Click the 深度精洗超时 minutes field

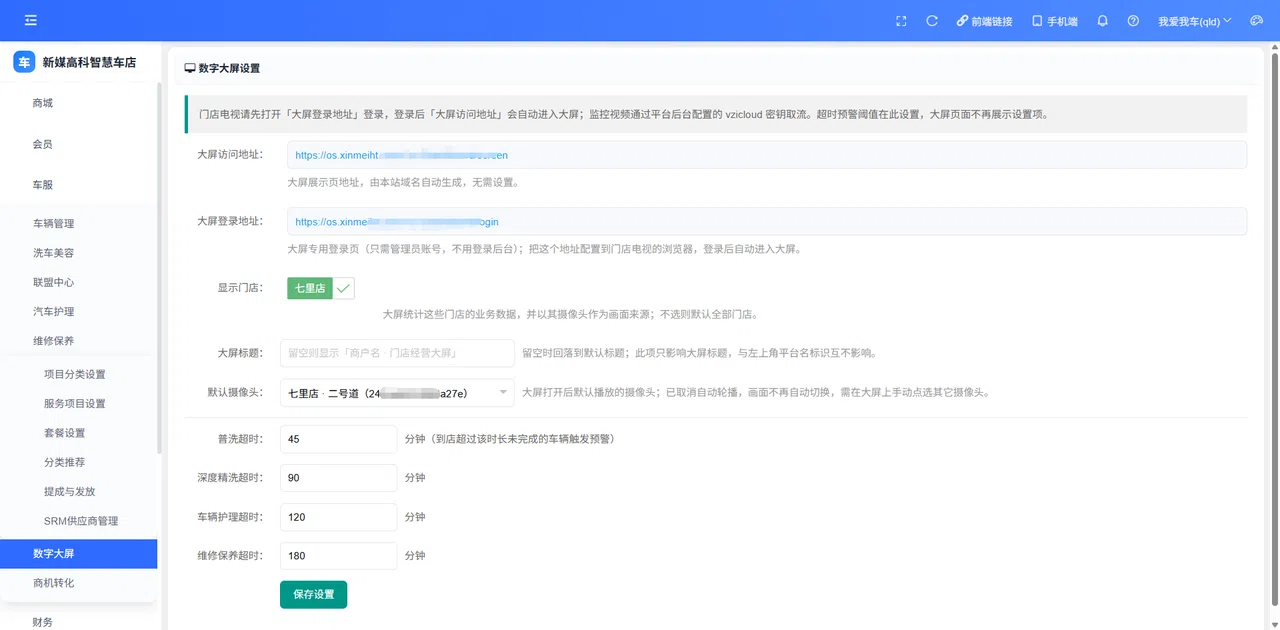[x=339, y=478]
